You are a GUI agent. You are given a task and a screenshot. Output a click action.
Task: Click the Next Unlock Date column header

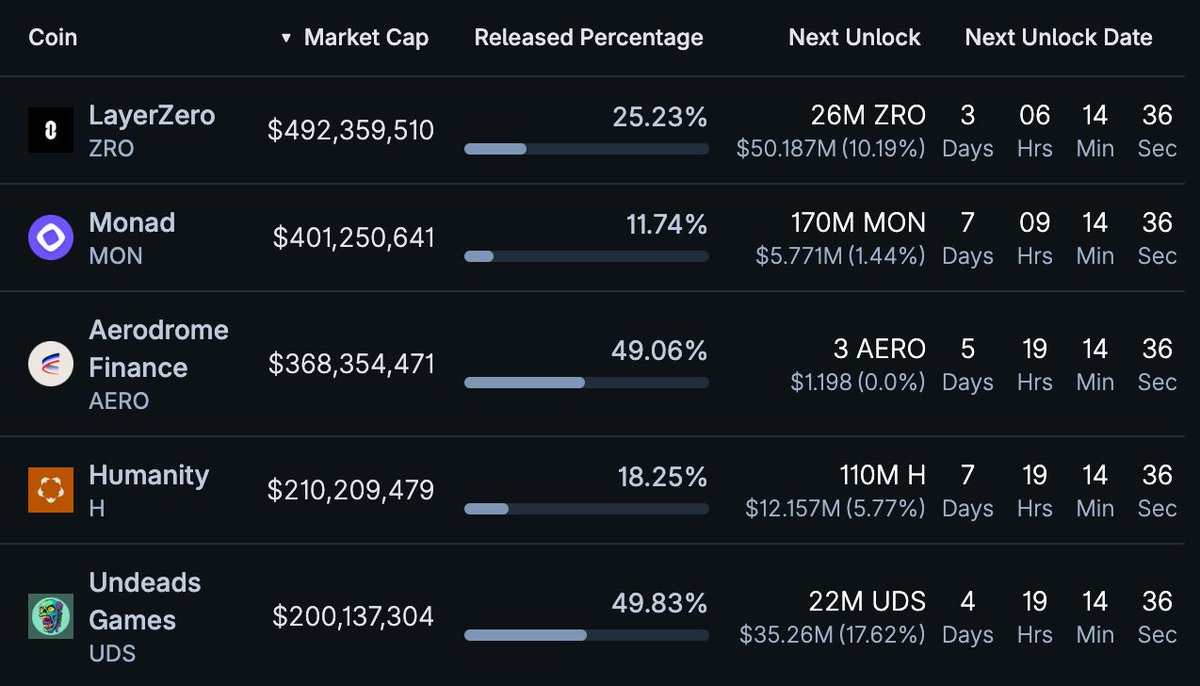click(1058, 38)
